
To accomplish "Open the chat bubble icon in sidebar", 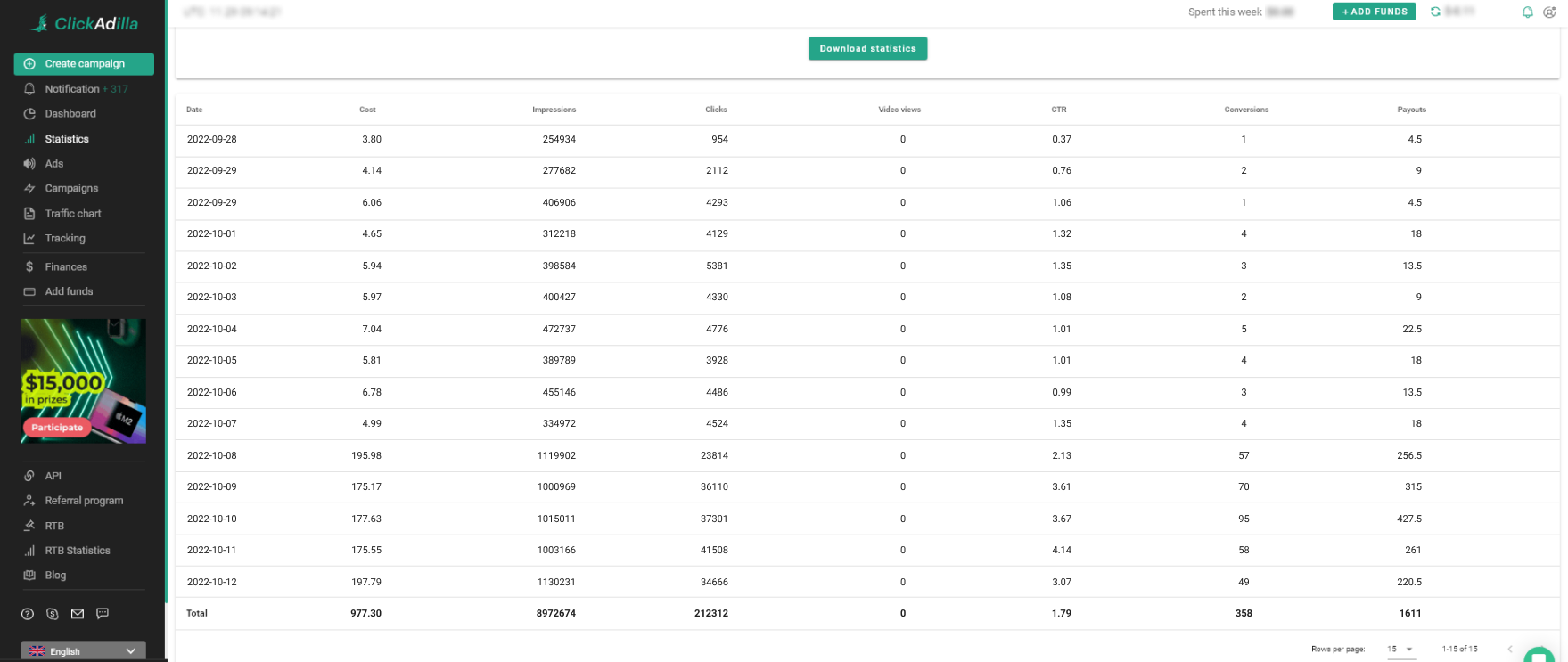I will [x=103, y=613].
